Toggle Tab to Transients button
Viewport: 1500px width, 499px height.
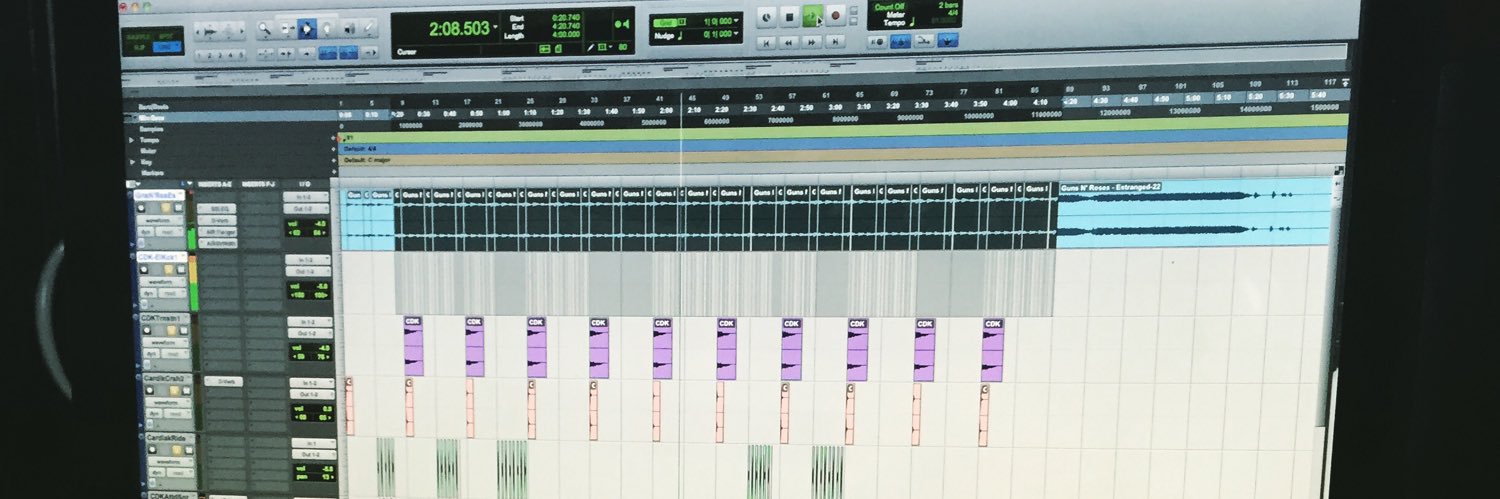(x=287, y=53)
